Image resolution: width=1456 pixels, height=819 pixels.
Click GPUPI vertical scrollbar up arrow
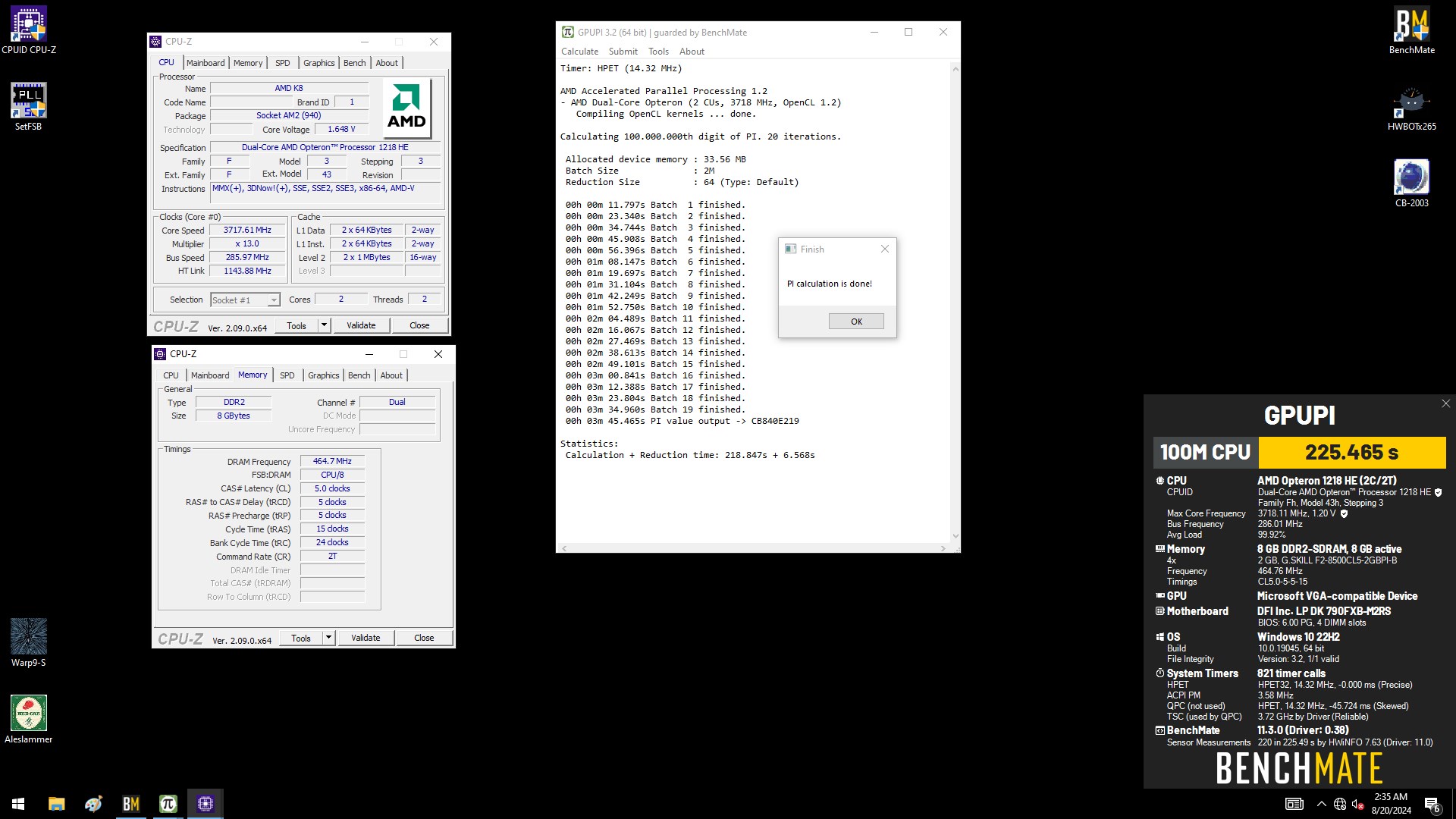coord(955,69)
